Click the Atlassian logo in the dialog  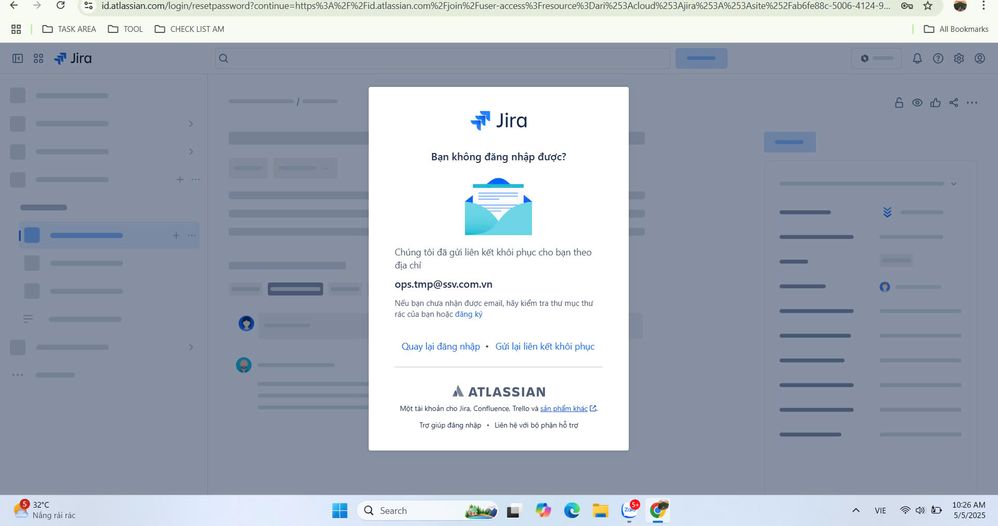tap(498, 392)
